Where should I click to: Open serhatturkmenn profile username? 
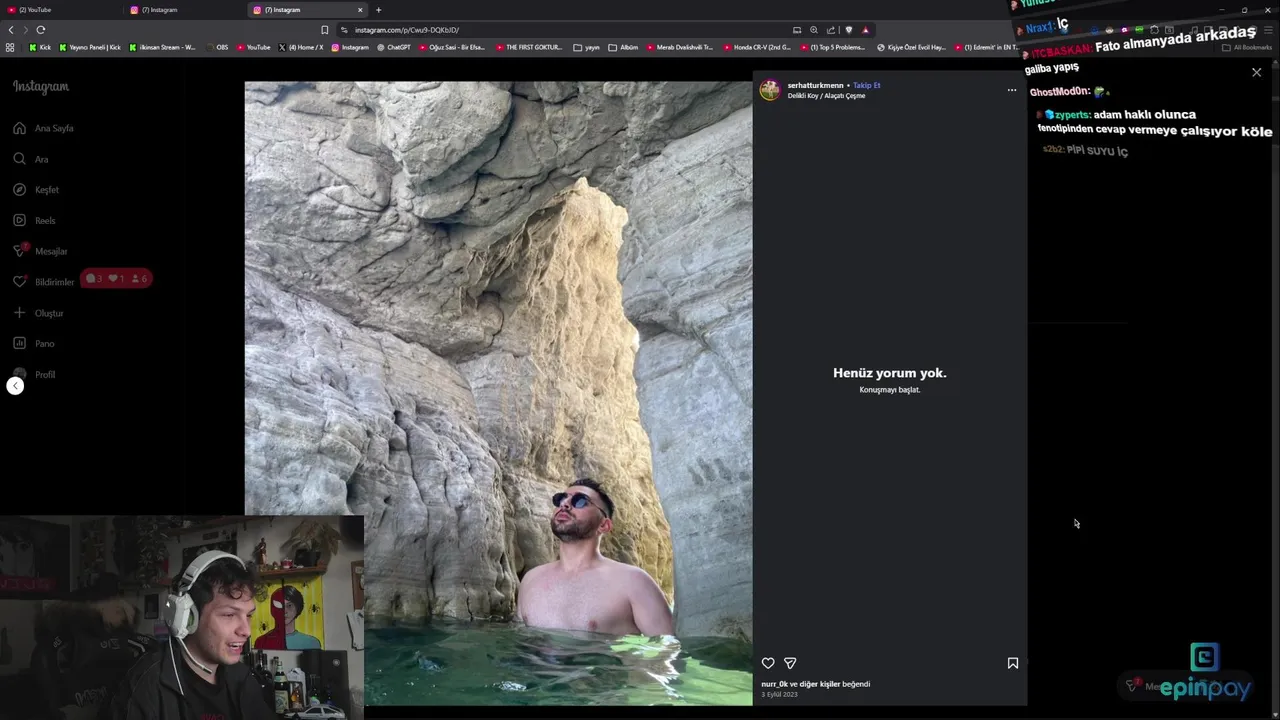(815, 85)
